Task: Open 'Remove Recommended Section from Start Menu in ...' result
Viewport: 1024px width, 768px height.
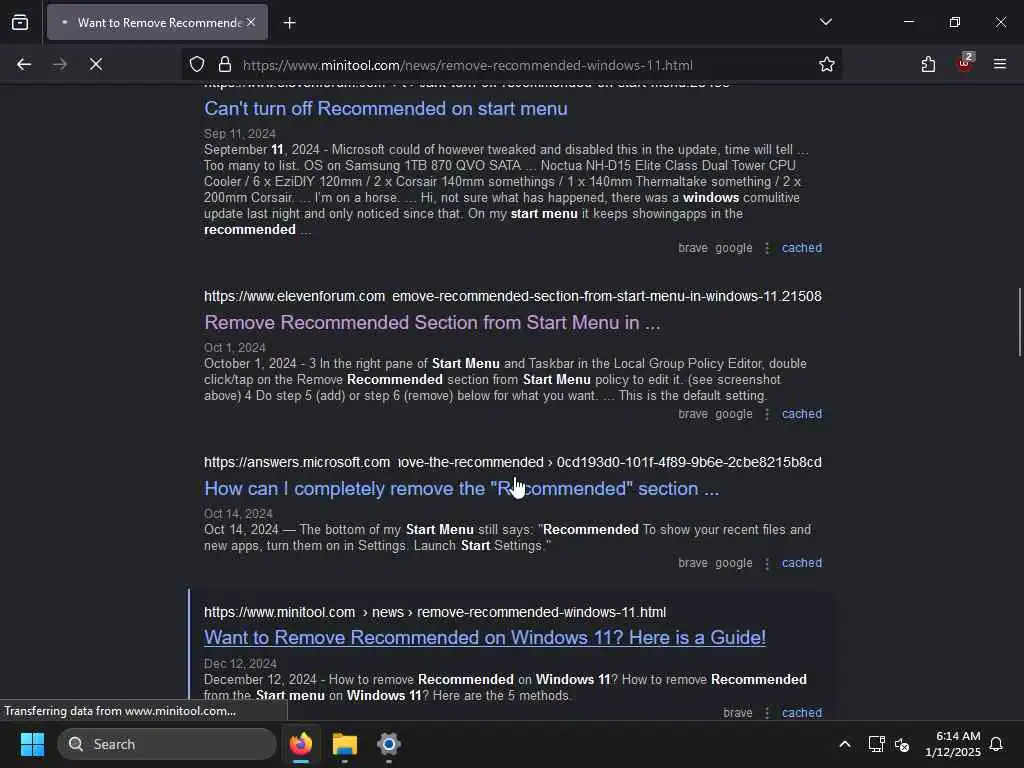Action: 432,323
